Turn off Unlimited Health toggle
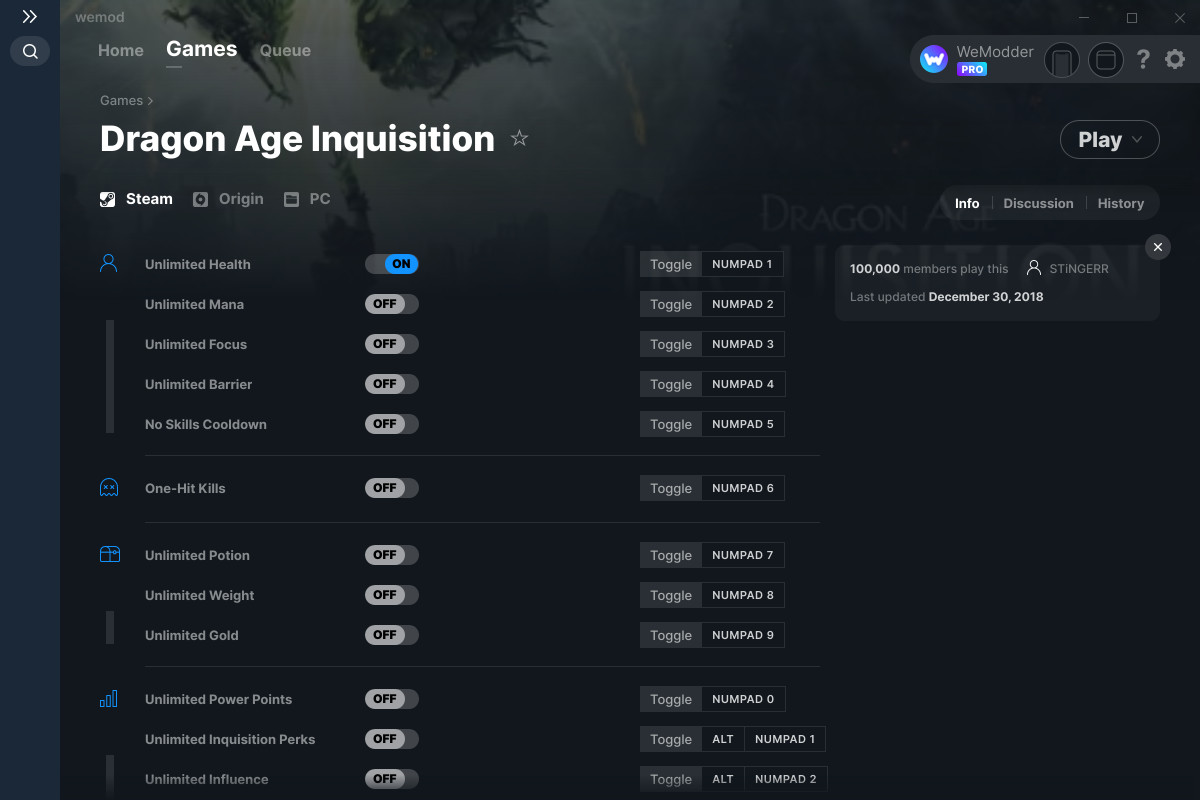1200x800 pixels. pos(391,264)
